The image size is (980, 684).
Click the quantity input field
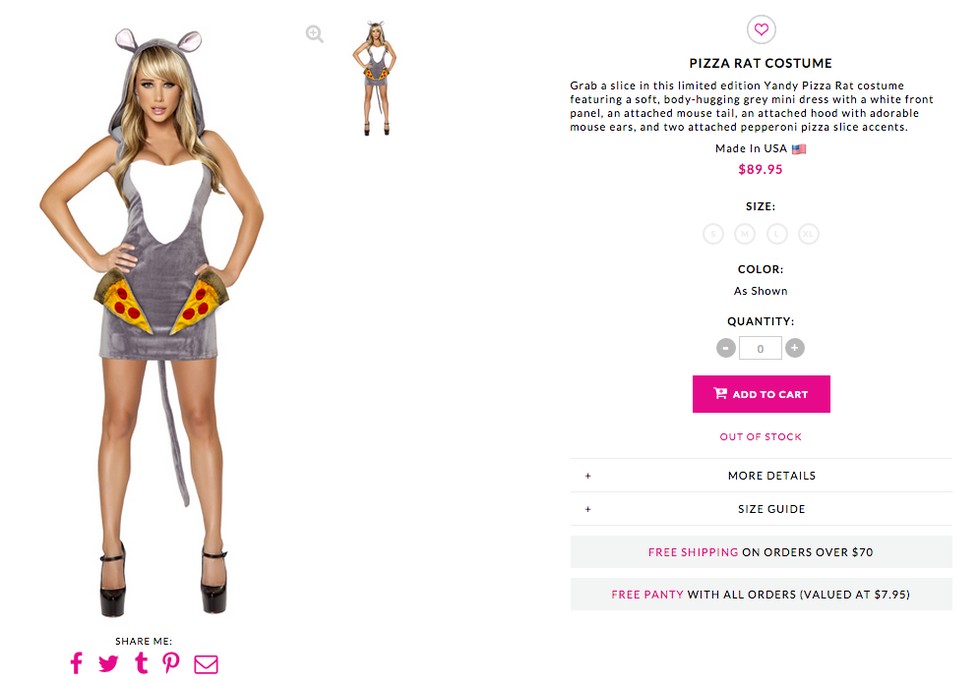coord(760,348)
